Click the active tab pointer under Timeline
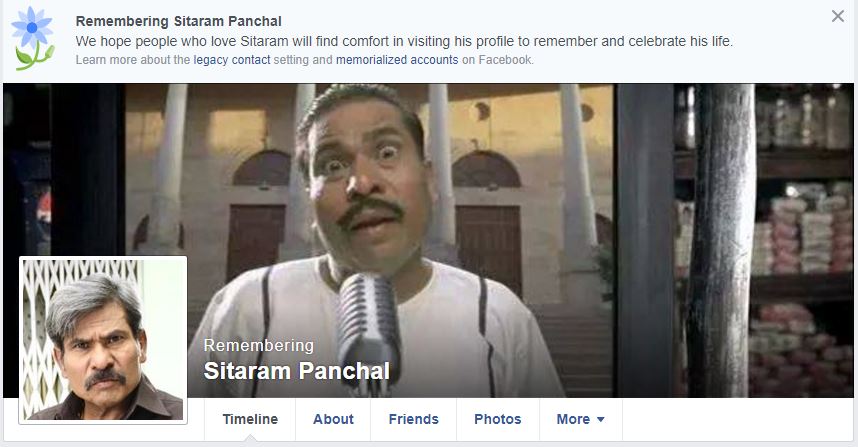This screenshot has width=858, height=447. point(250,438)
